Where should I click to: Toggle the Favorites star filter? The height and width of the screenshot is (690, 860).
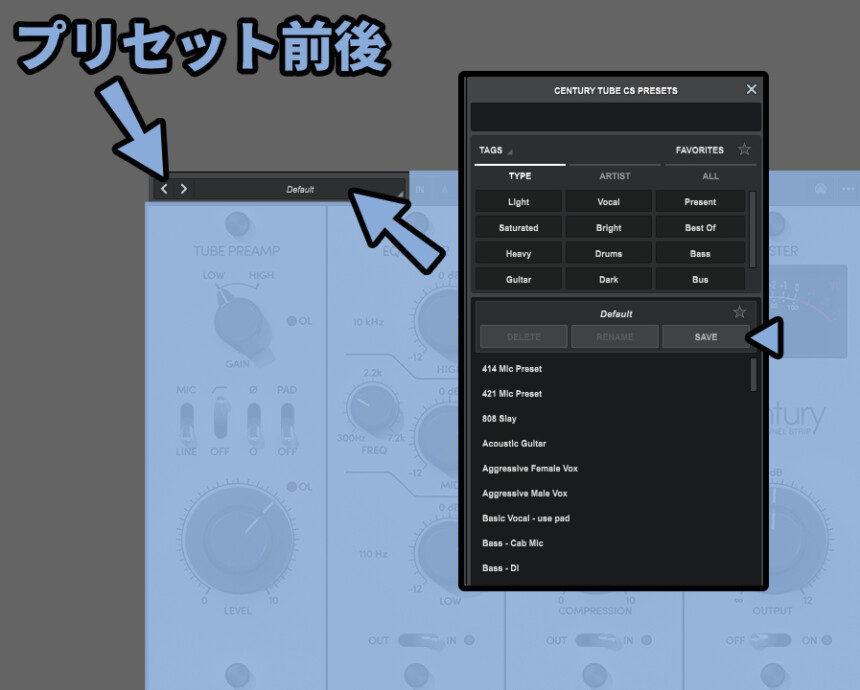coord(744,150)
